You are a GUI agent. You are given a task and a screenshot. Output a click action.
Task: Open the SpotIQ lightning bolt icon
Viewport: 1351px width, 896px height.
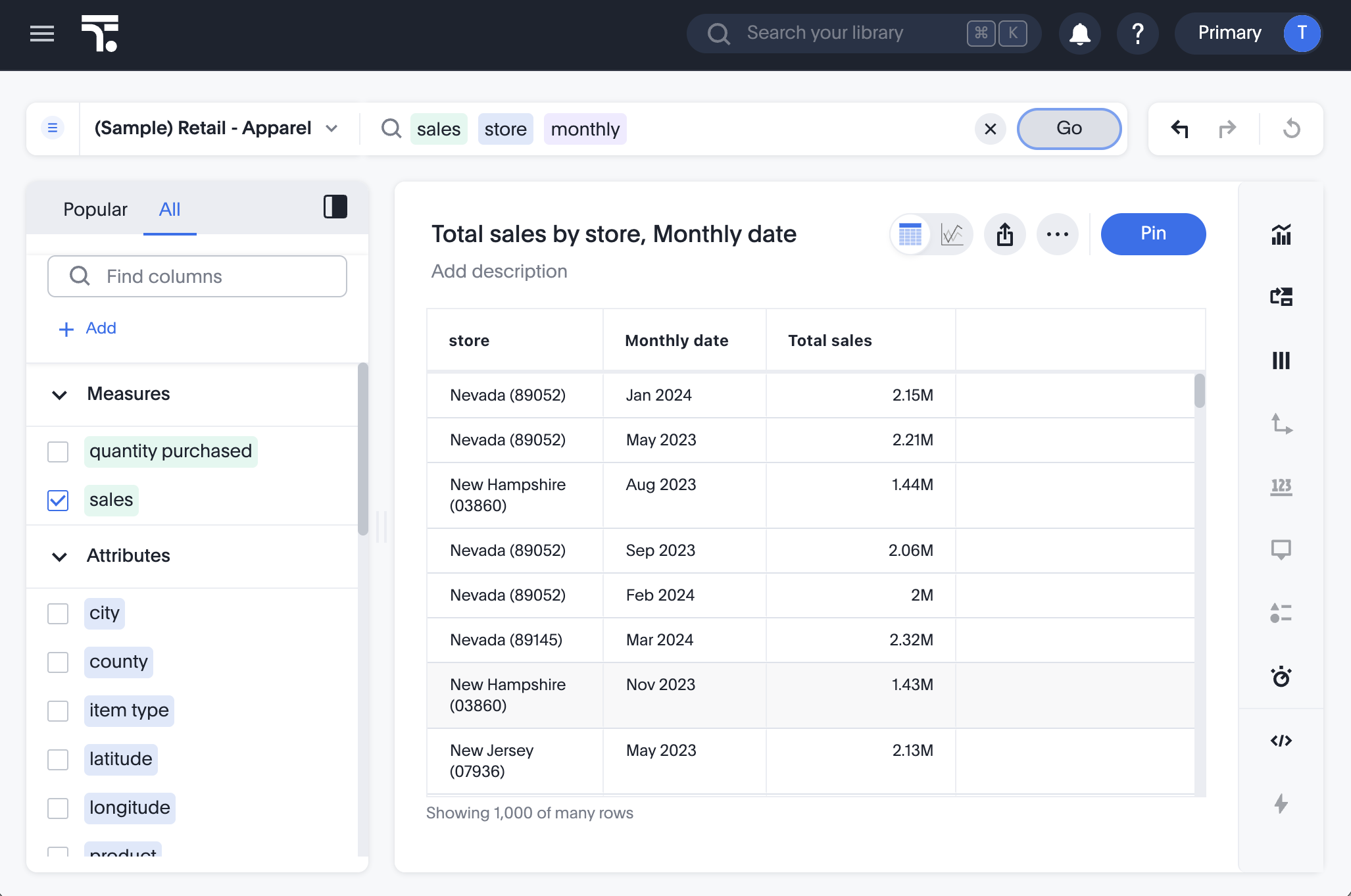click(x=1281, y=804)
